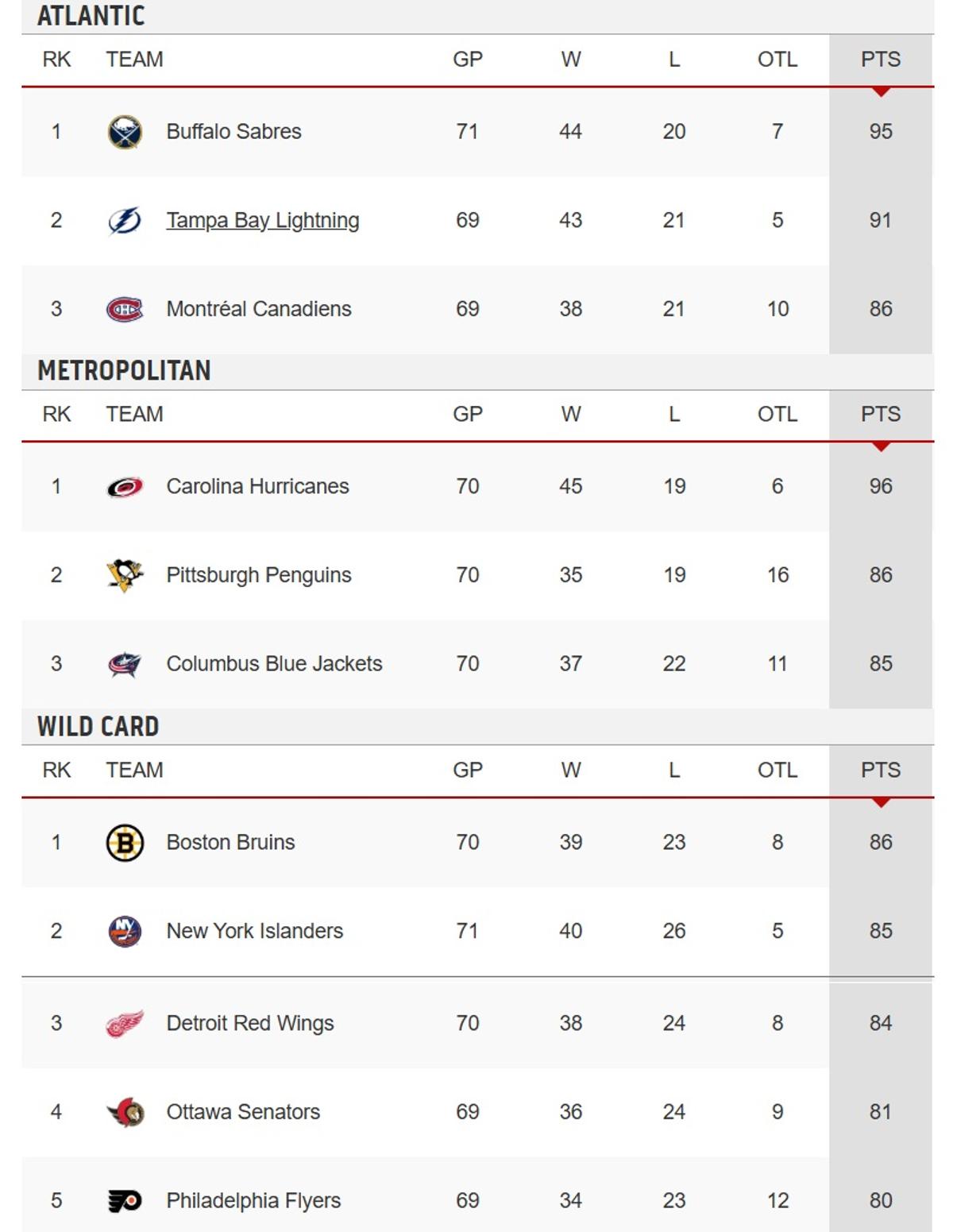
Task: Click the New York Islanders logo
Action: tap(125, 931)
